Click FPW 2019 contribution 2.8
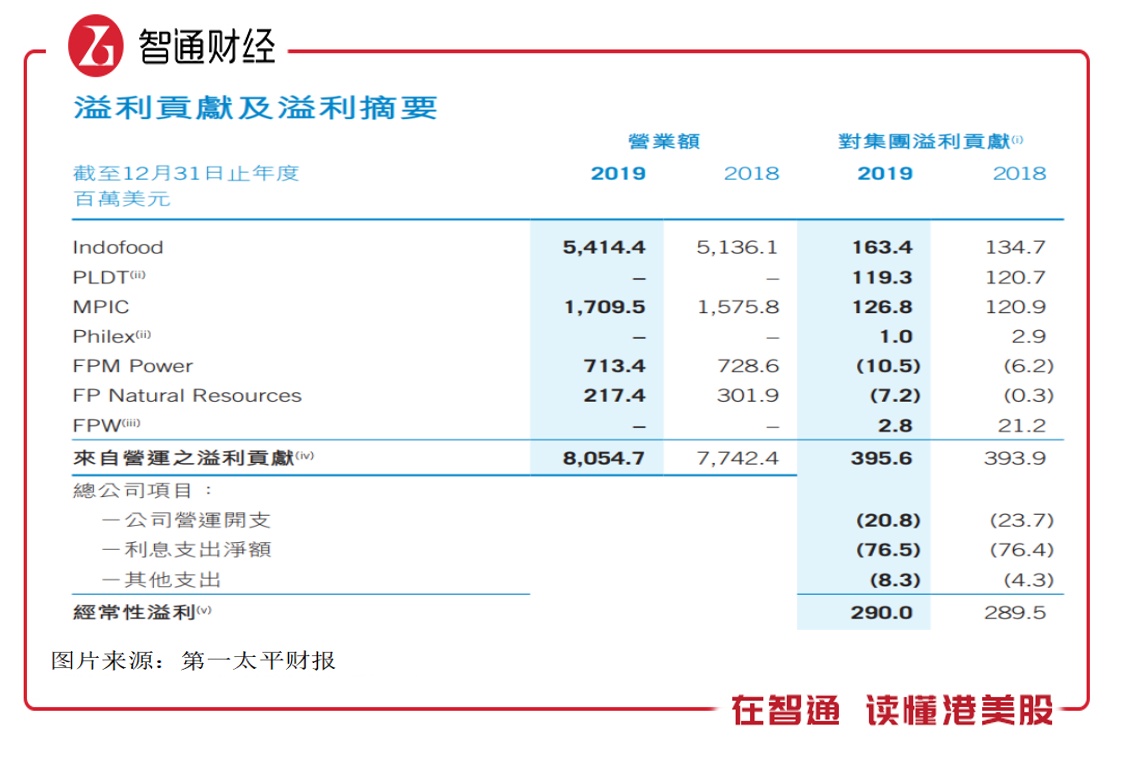Image resolution: width=1122 pixels, height=761 pixels. (895, 426)
